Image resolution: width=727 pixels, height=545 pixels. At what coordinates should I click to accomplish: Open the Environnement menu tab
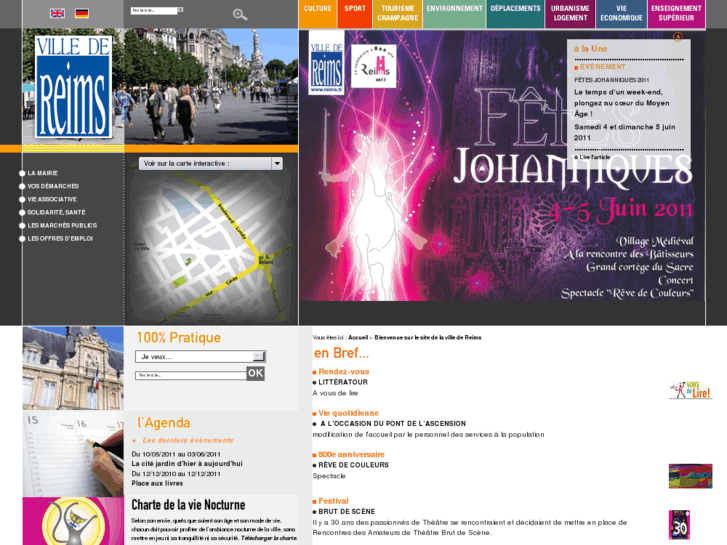(454, 14)
